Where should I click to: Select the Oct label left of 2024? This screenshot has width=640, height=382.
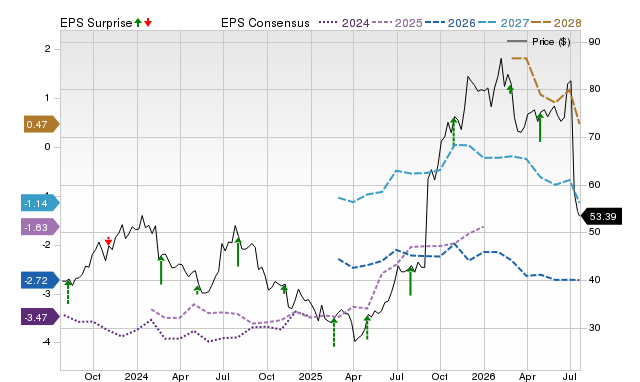(x=93, y=376)
